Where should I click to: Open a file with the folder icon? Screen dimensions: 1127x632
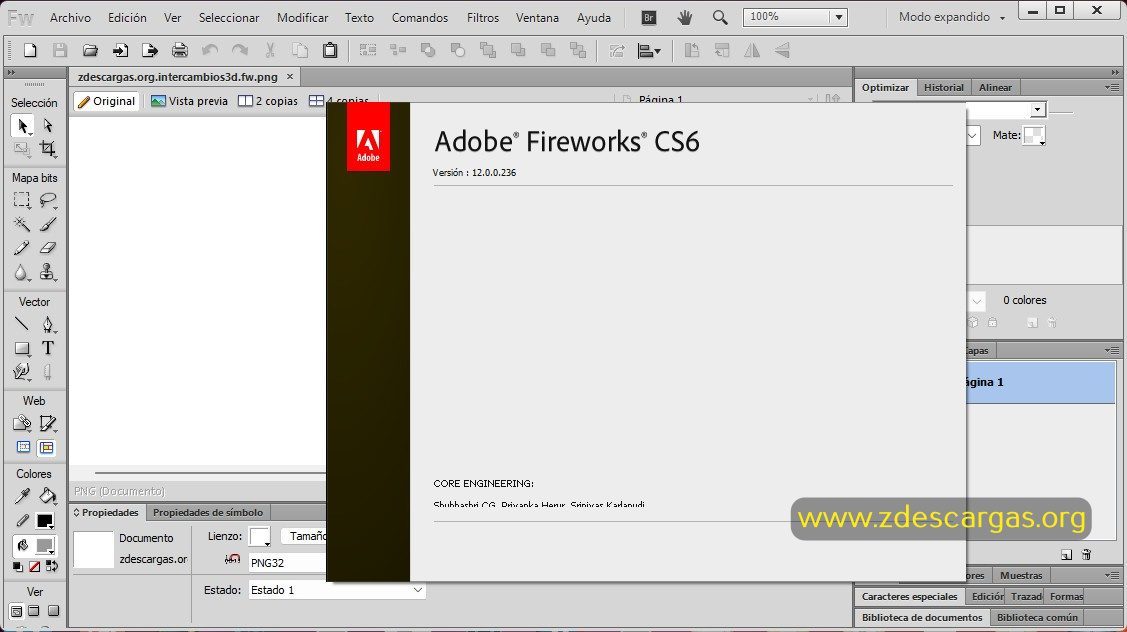(90, 50)
